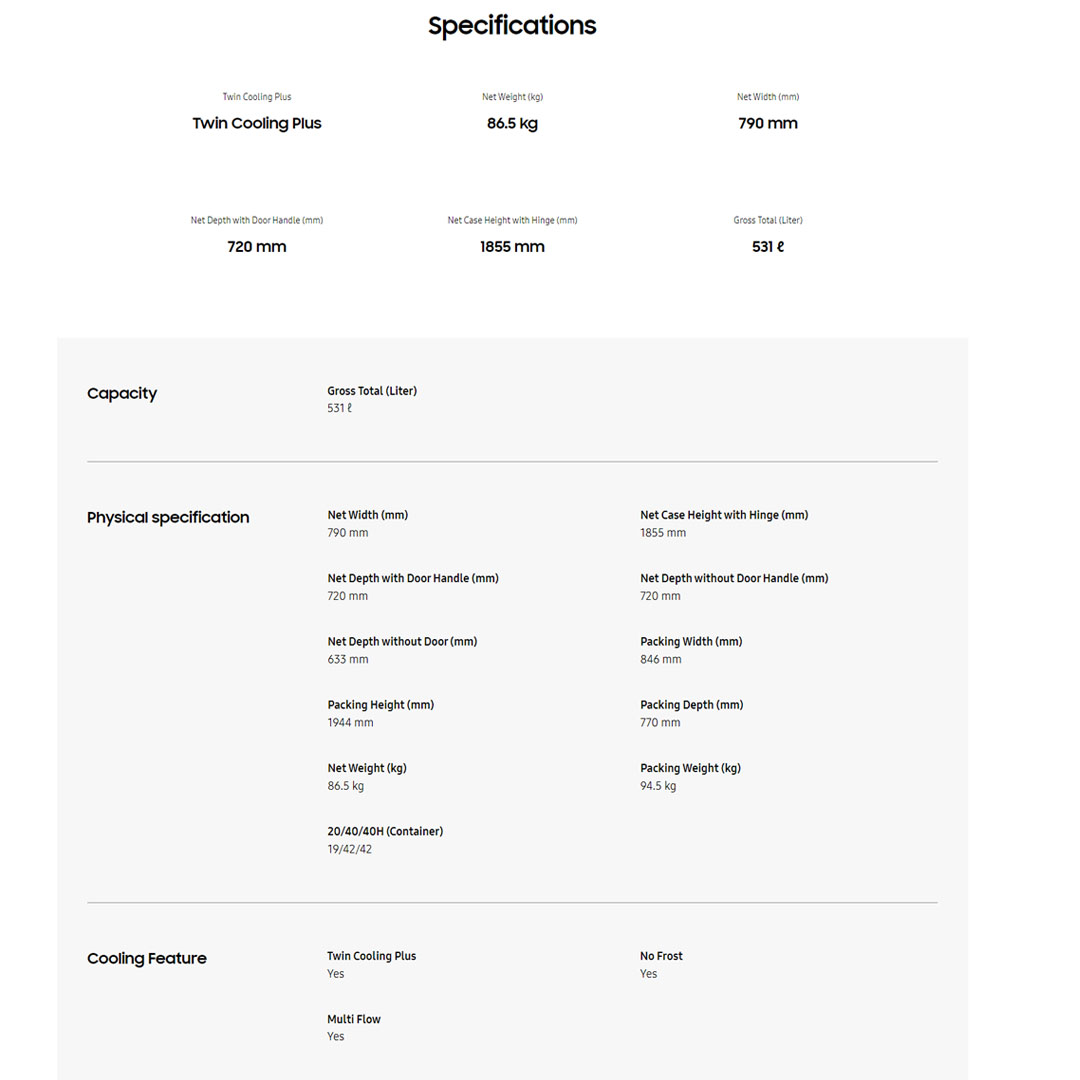Select the 94.5 kg value
Viewport: 1080px width, 1080px height.
658,786
